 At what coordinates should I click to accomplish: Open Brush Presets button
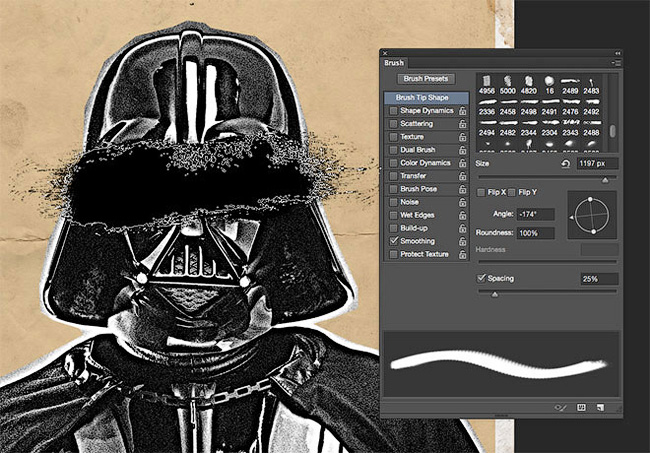pyautogui.click(x=426, y=79)
